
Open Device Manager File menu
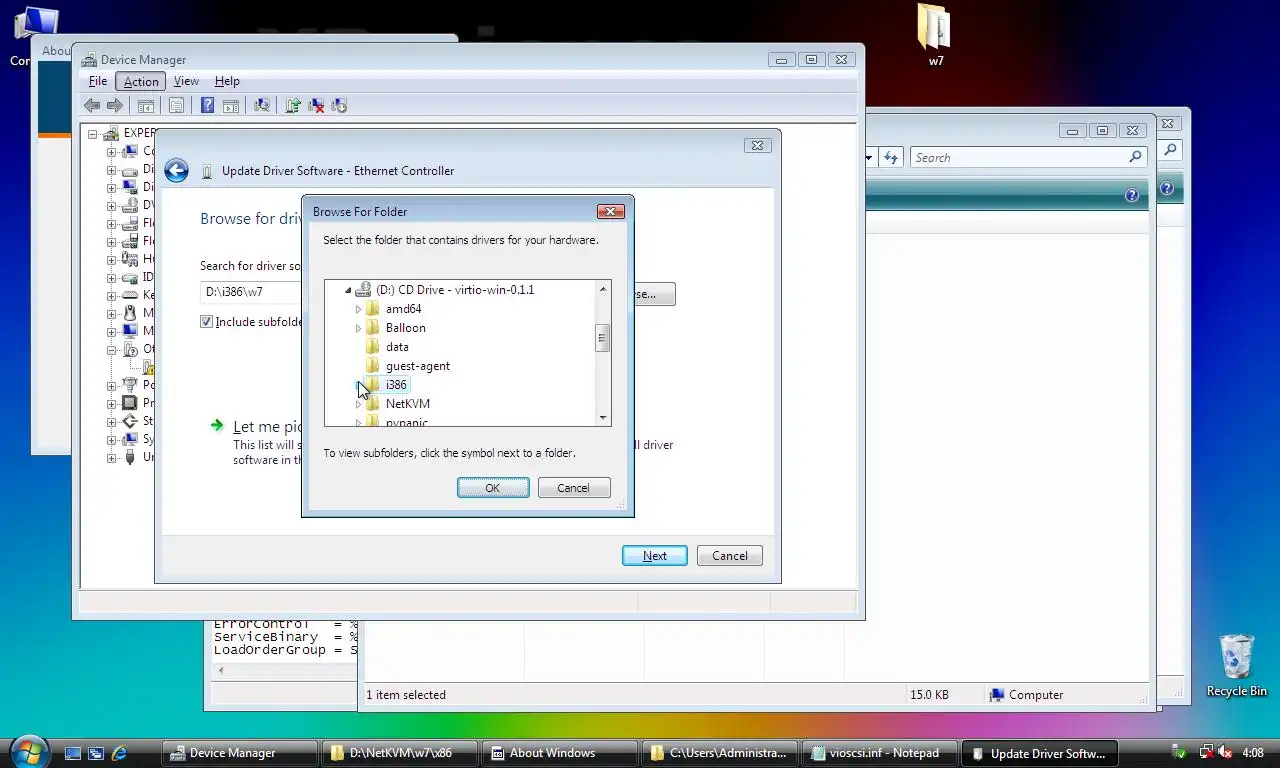(x=98, y=81)
